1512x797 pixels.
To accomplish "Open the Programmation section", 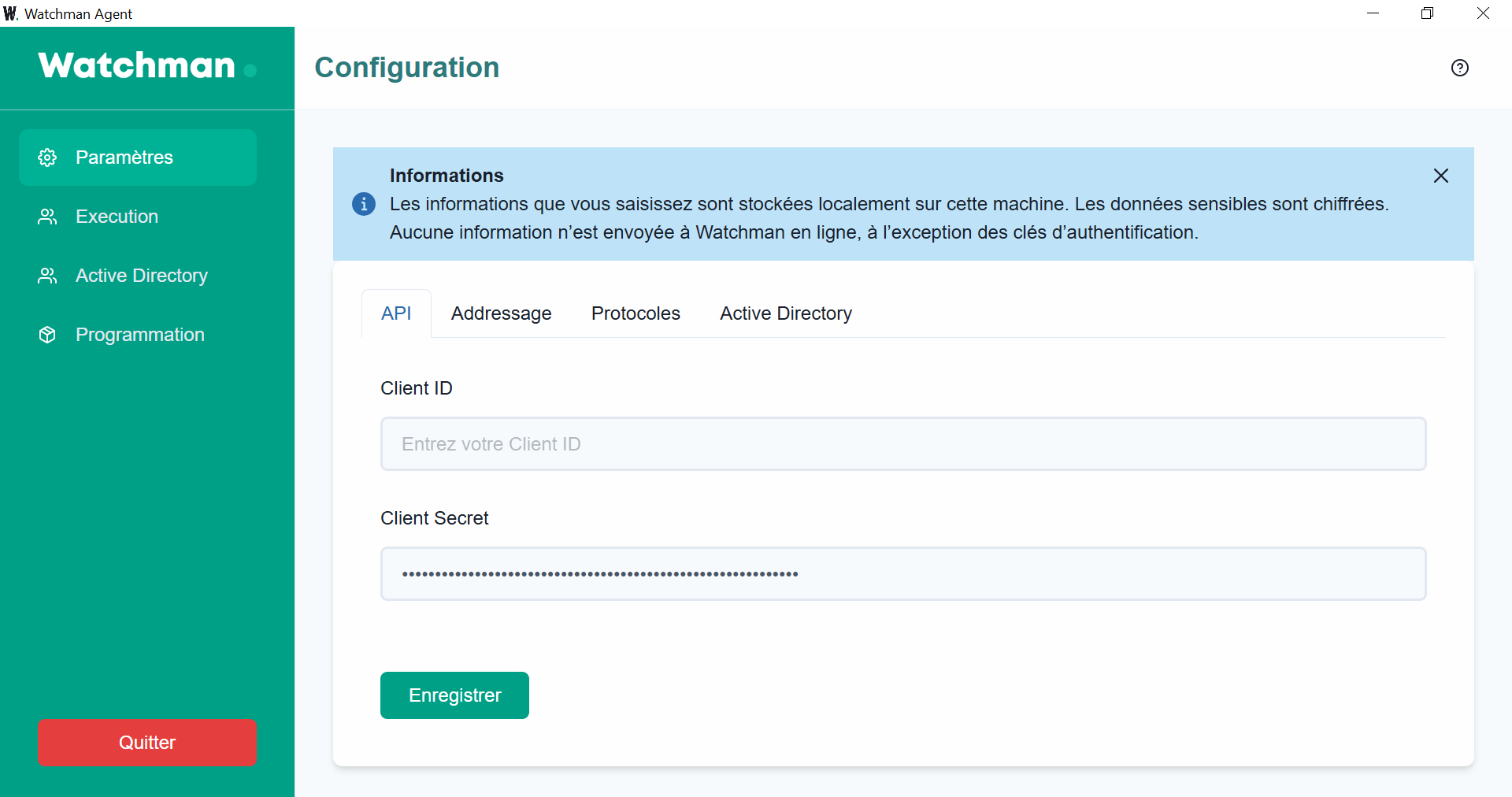I will click(x=138, y=335).
